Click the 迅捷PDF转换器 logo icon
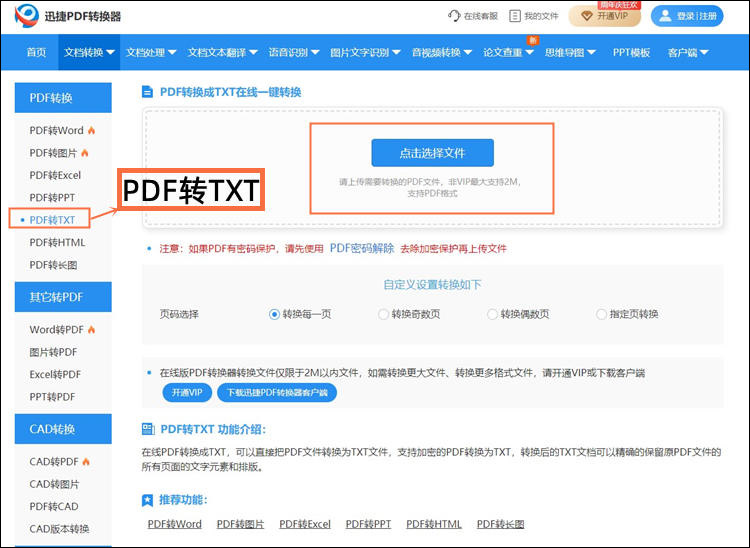This screenshot has height=548, width=750. tap(26, 16)
